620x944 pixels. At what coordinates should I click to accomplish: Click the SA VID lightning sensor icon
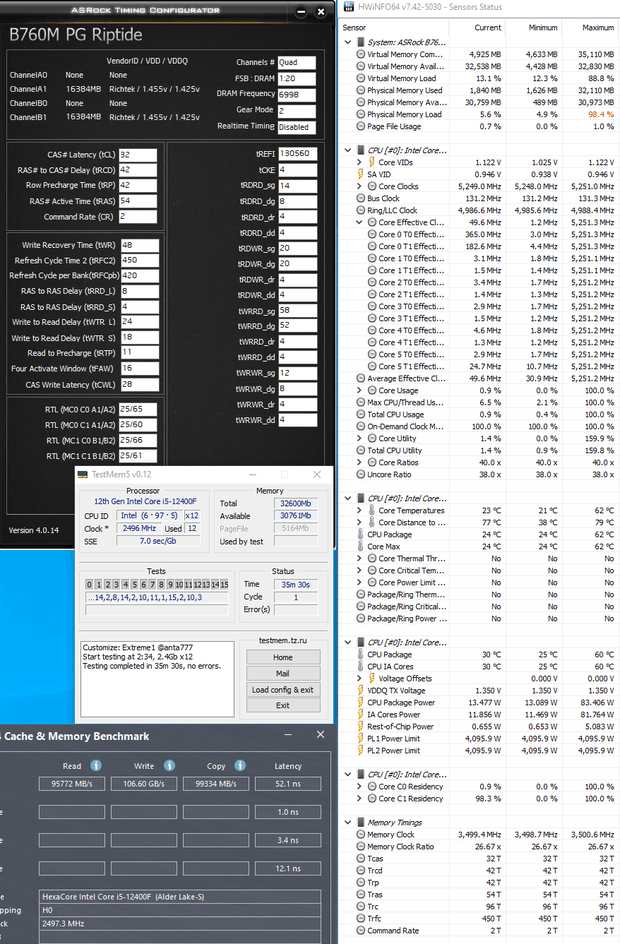(361, 174)
